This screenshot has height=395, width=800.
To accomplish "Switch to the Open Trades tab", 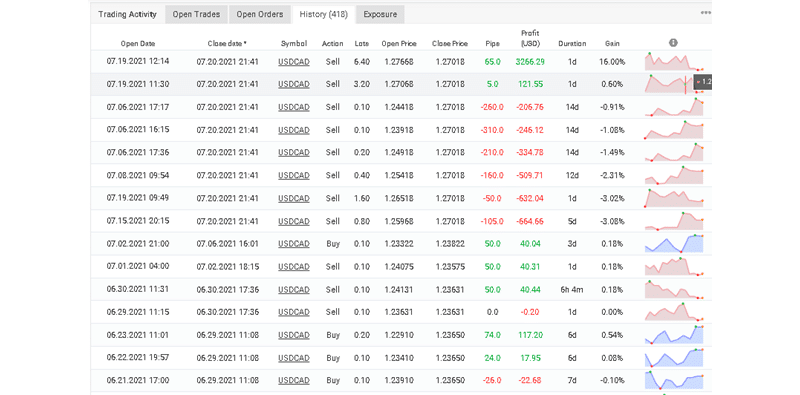I will 196,14.
